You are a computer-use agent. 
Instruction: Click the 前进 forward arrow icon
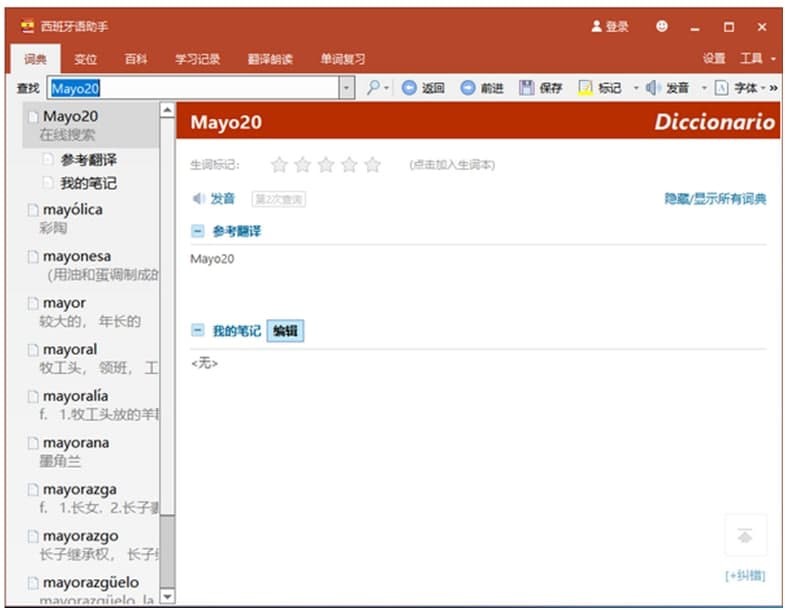coord(468,88)
